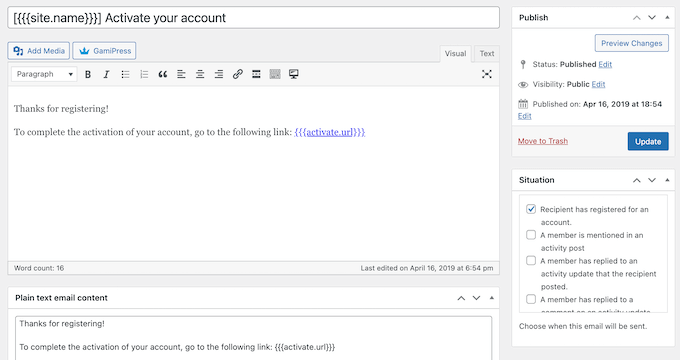Click the Word count: 16 status text

pos(39,268)
